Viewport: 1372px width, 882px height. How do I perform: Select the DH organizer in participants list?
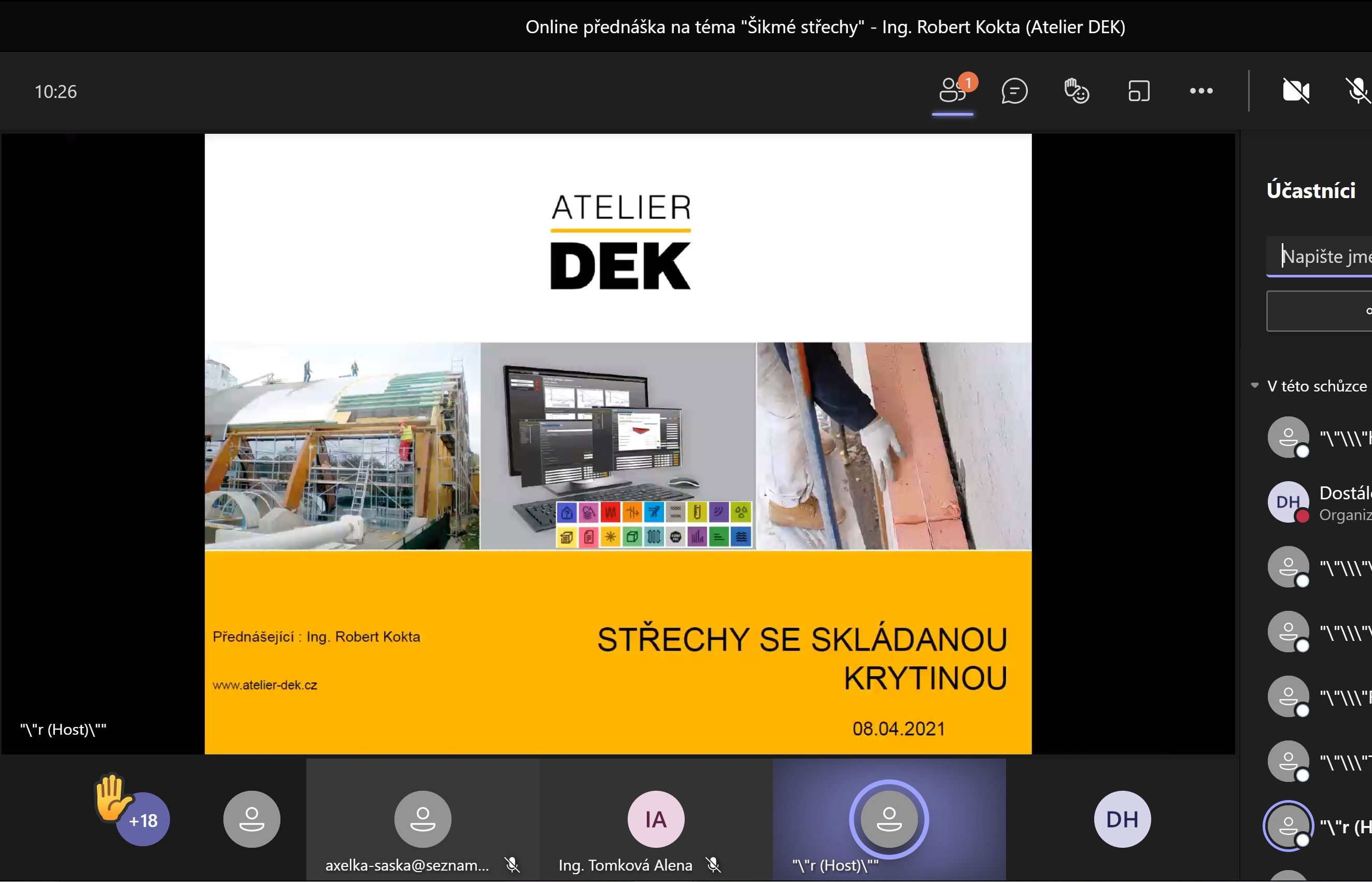click(1319, 502)
